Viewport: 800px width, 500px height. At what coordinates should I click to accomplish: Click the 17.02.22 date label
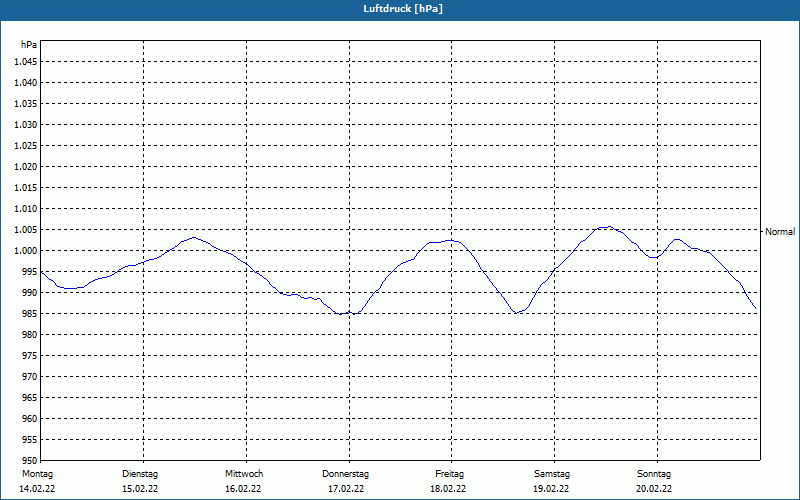[x=346, y=489]
